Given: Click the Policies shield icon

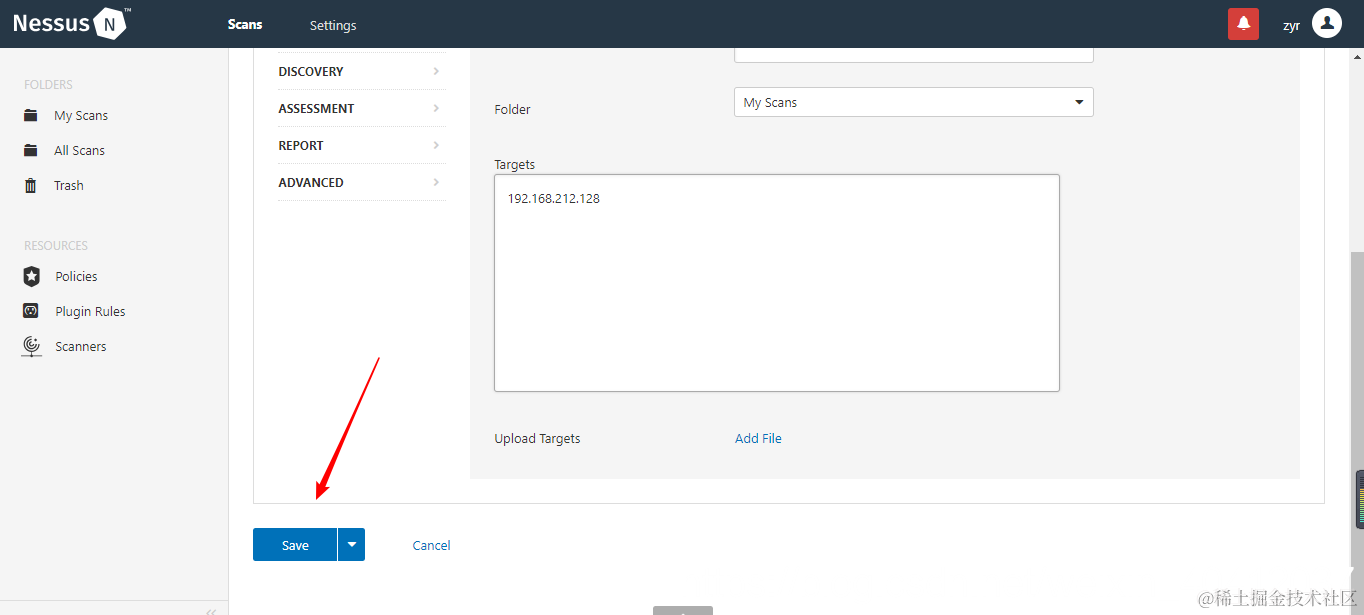Looking at the screenshot, I should [x=32, y=276].
